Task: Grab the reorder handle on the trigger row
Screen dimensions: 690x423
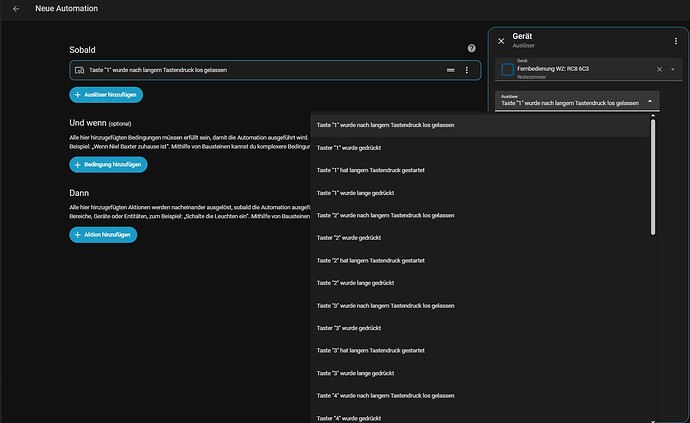Action: coord(450,70)
